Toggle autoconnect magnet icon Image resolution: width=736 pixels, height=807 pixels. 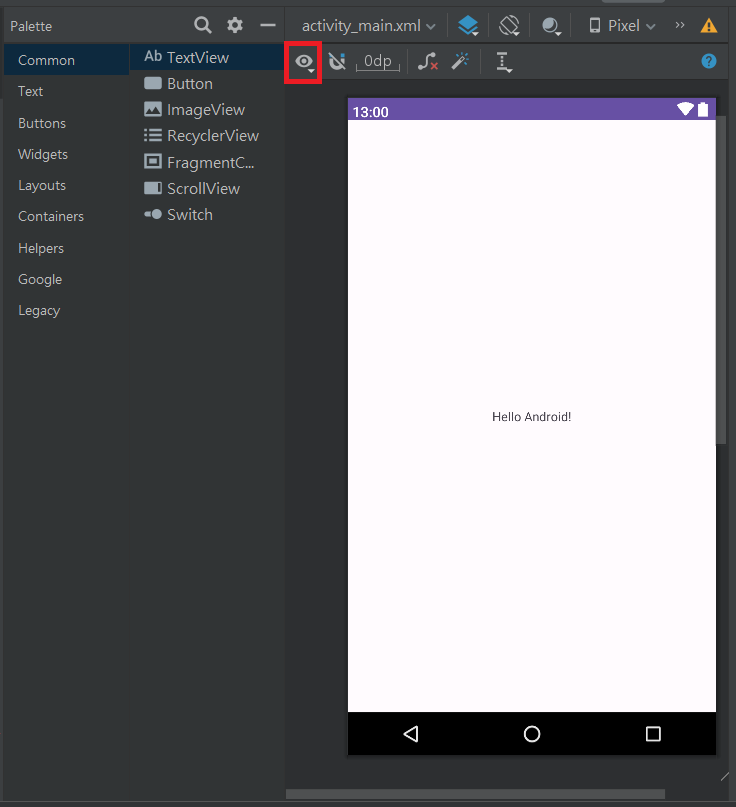click(x=337, y=62)
